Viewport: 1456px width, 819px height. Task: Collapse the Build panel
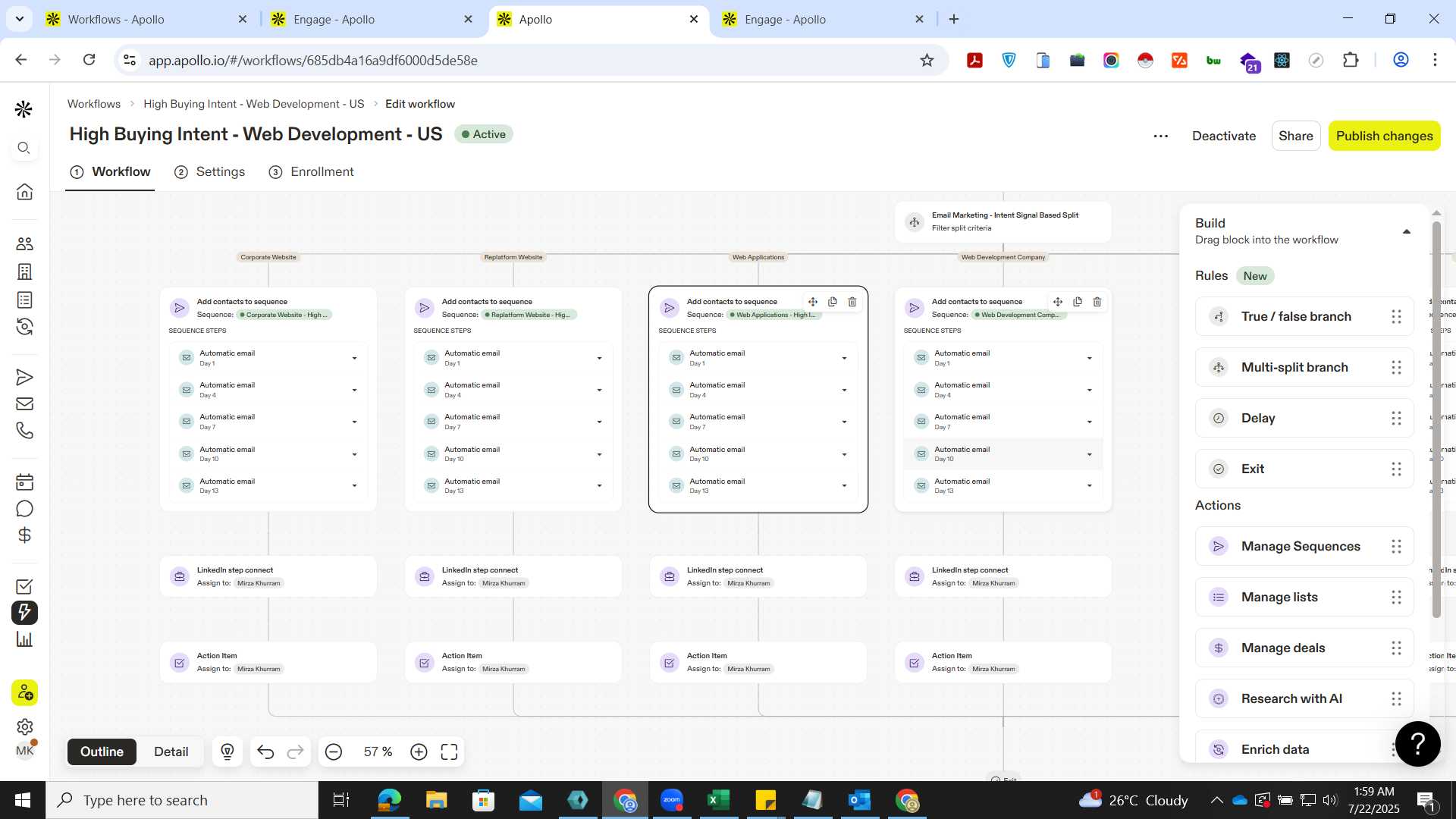click(1407, 231)
